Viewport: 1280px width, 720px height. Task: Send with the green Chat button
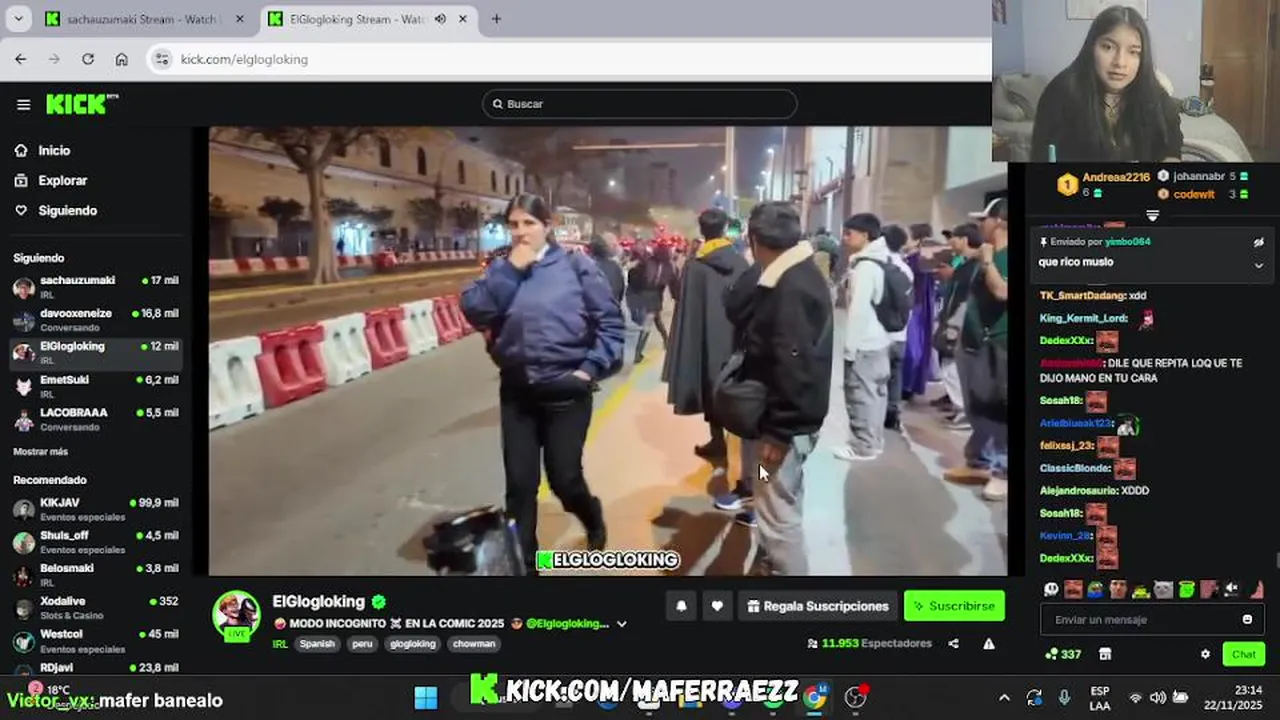1243,654
